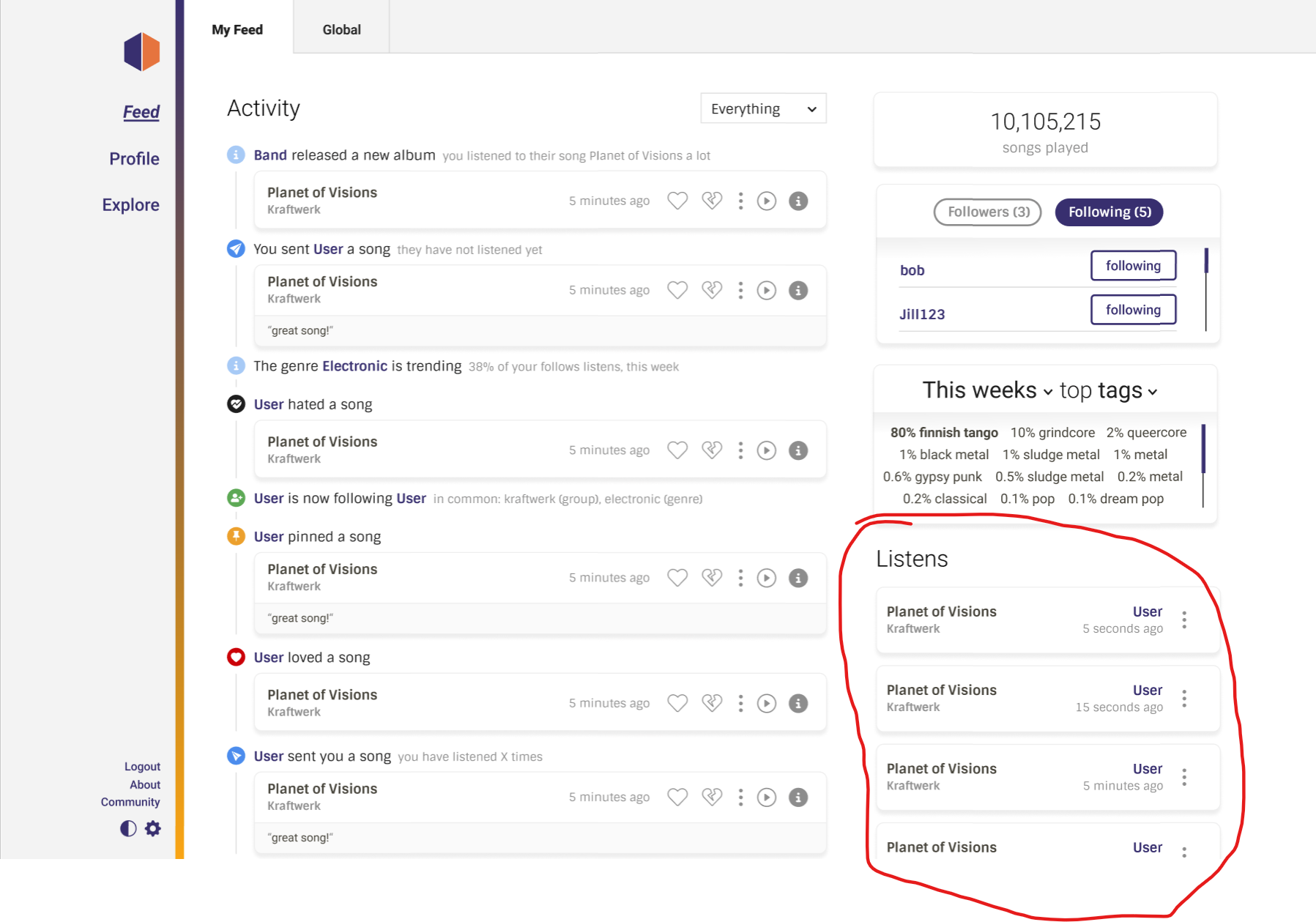Love the song under 'User pinned a song'

(x=677, y=578)
